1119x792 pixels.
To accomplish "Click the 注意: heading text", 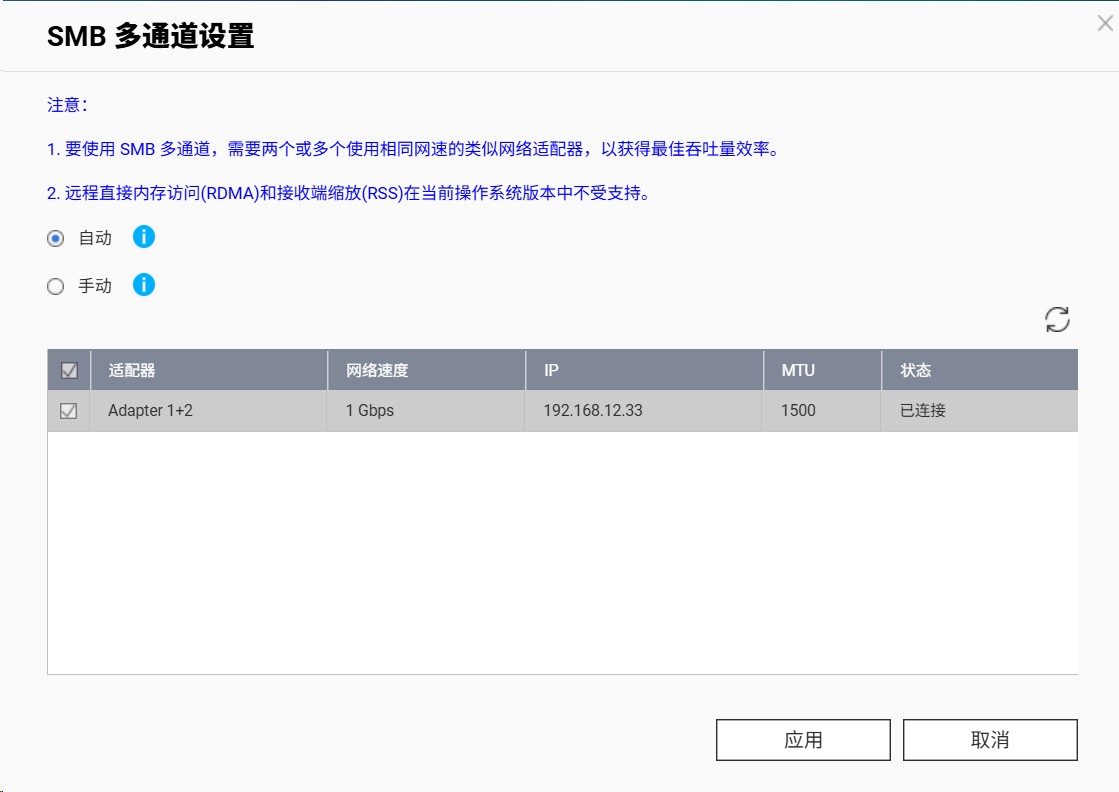I will click(68, 105).
